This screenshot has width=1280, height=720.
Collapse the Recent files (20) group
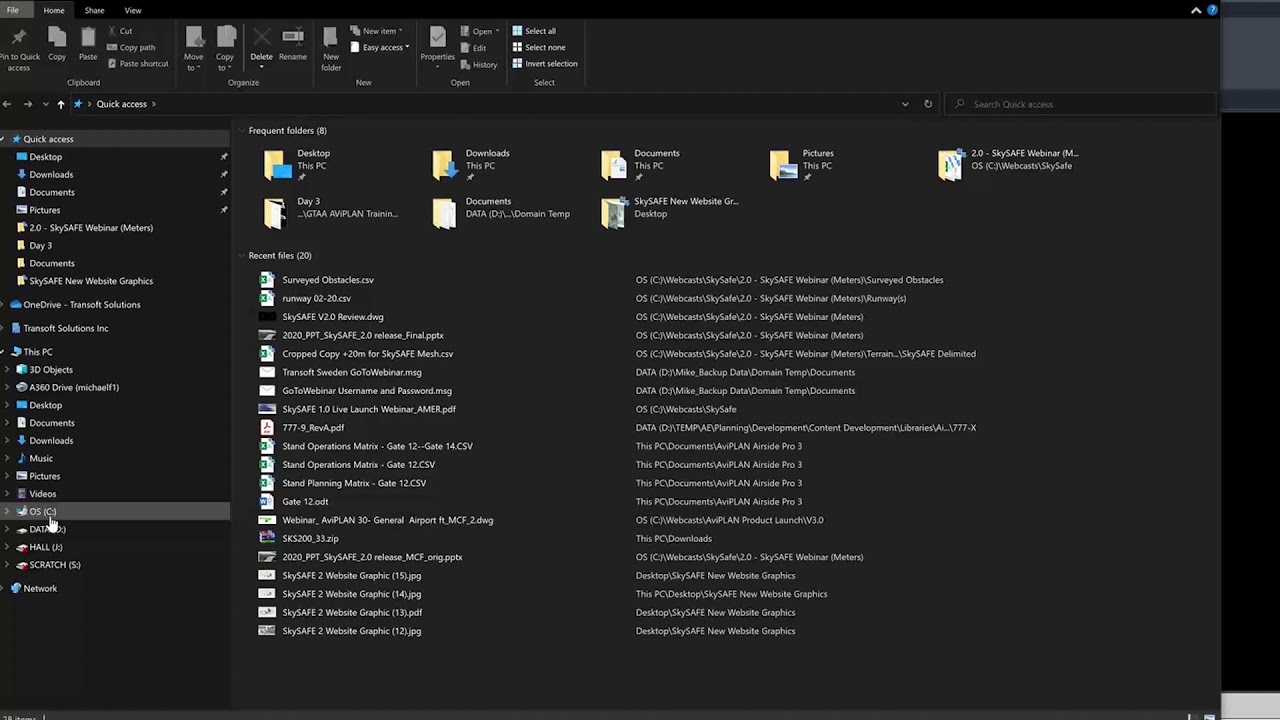(241, 256)
